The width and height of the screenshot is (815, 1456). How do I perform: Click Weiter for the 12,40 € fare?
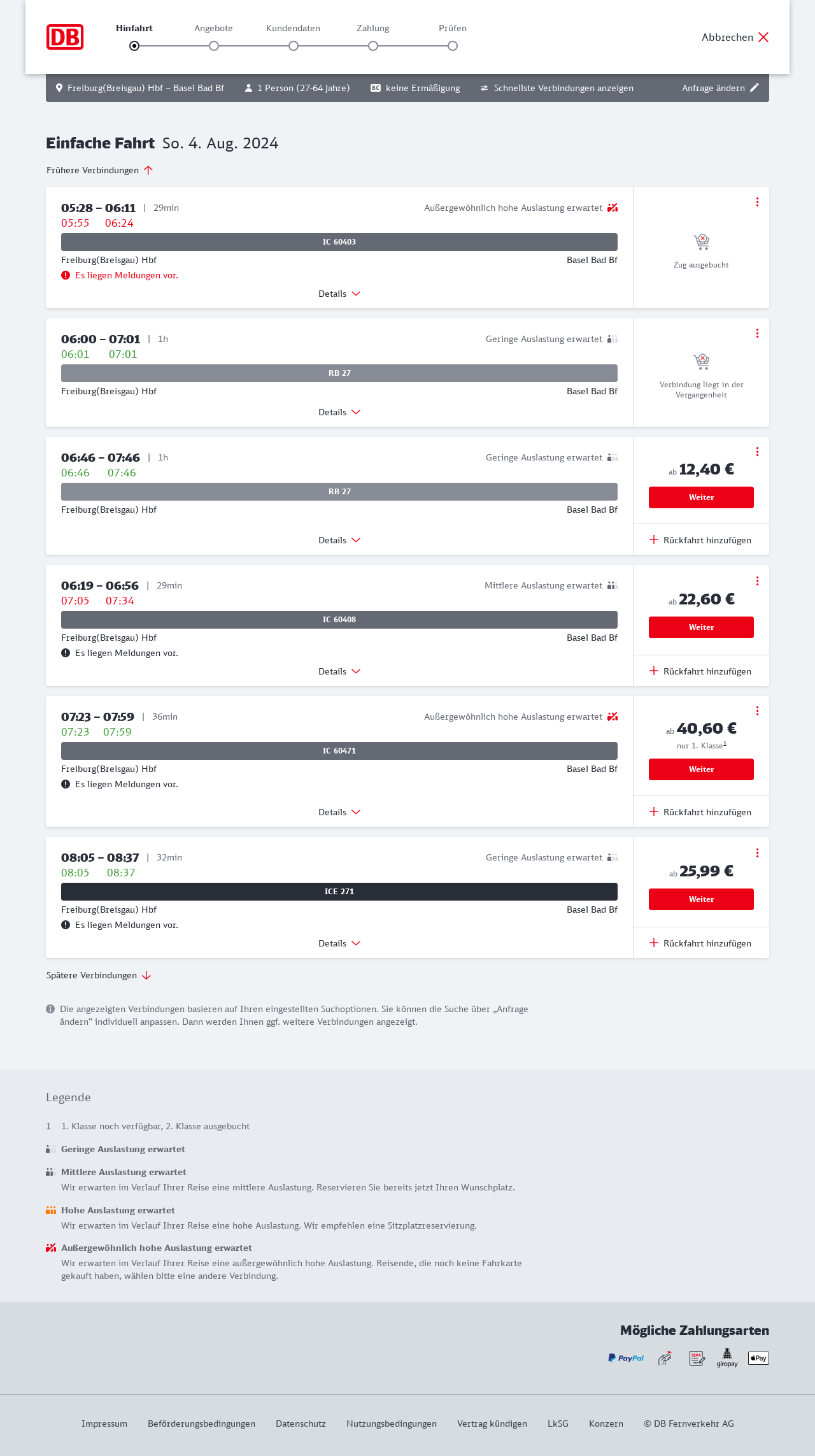click(701, 497)
